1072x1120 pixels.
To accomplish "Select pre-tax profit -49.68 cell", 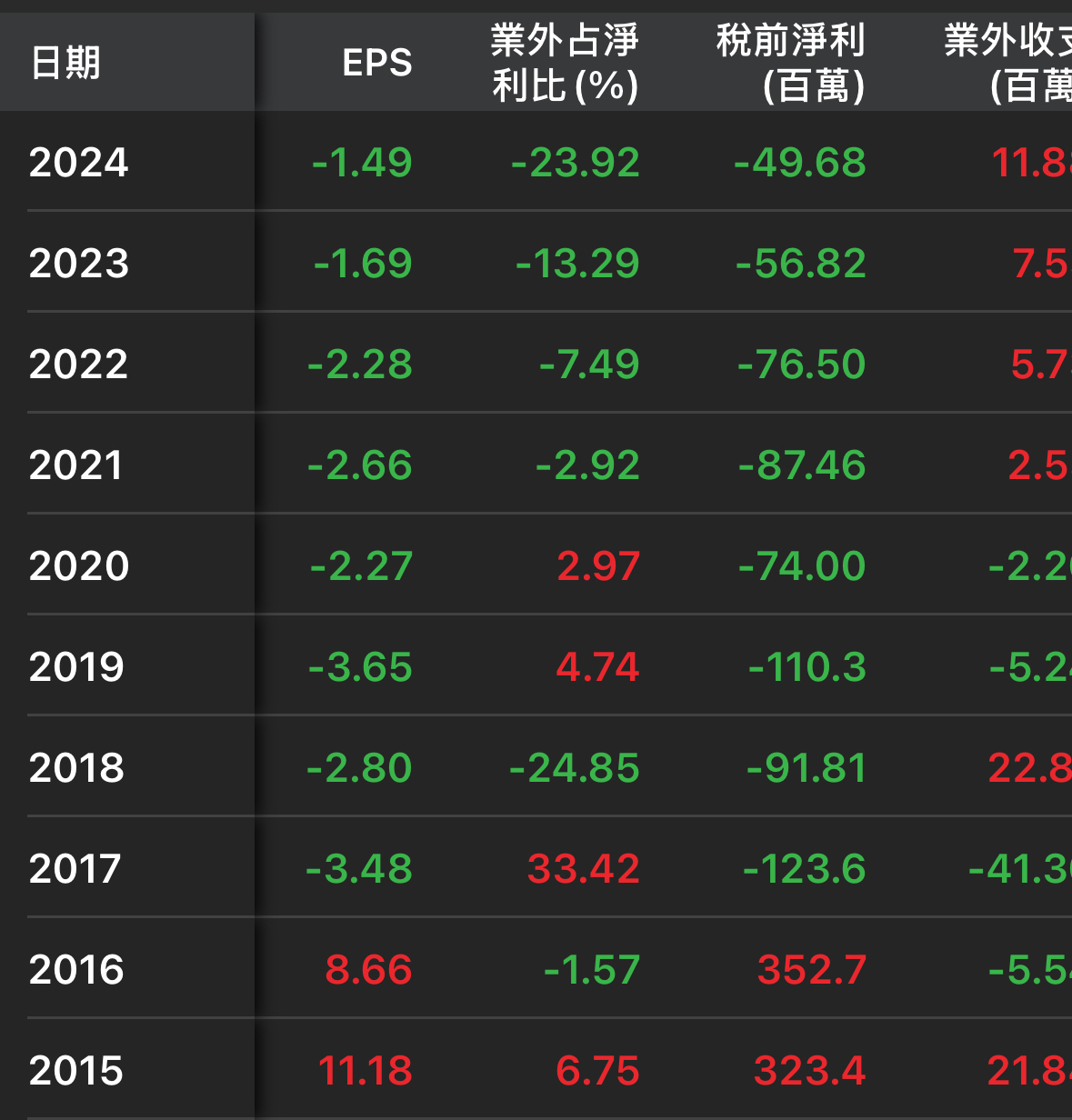I will click(800, 163).
